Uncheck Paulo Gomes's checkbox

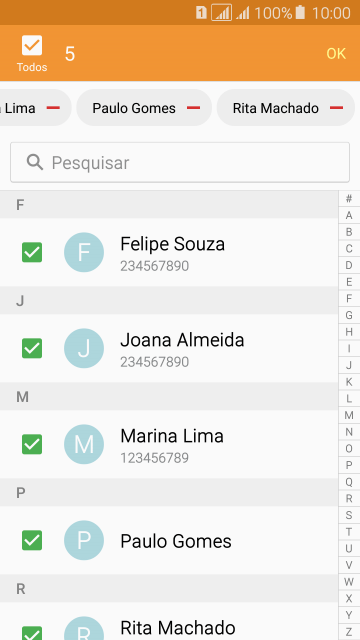pos(32,540)
